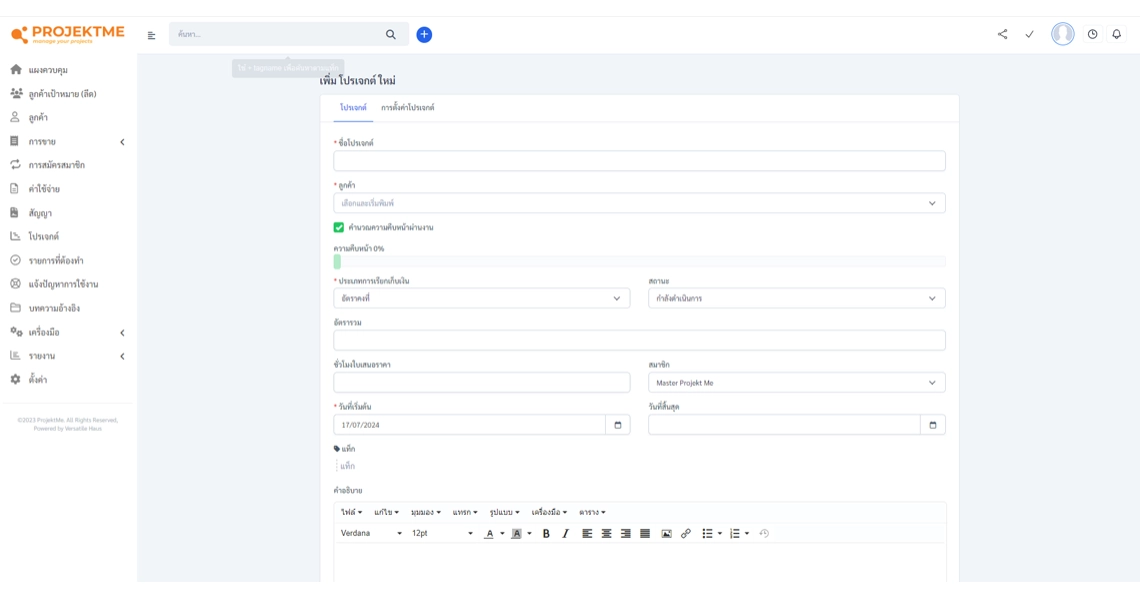Open the share icon in top bar
The width and height of the screenshot is (1140, 597).
pos(1002,34)
